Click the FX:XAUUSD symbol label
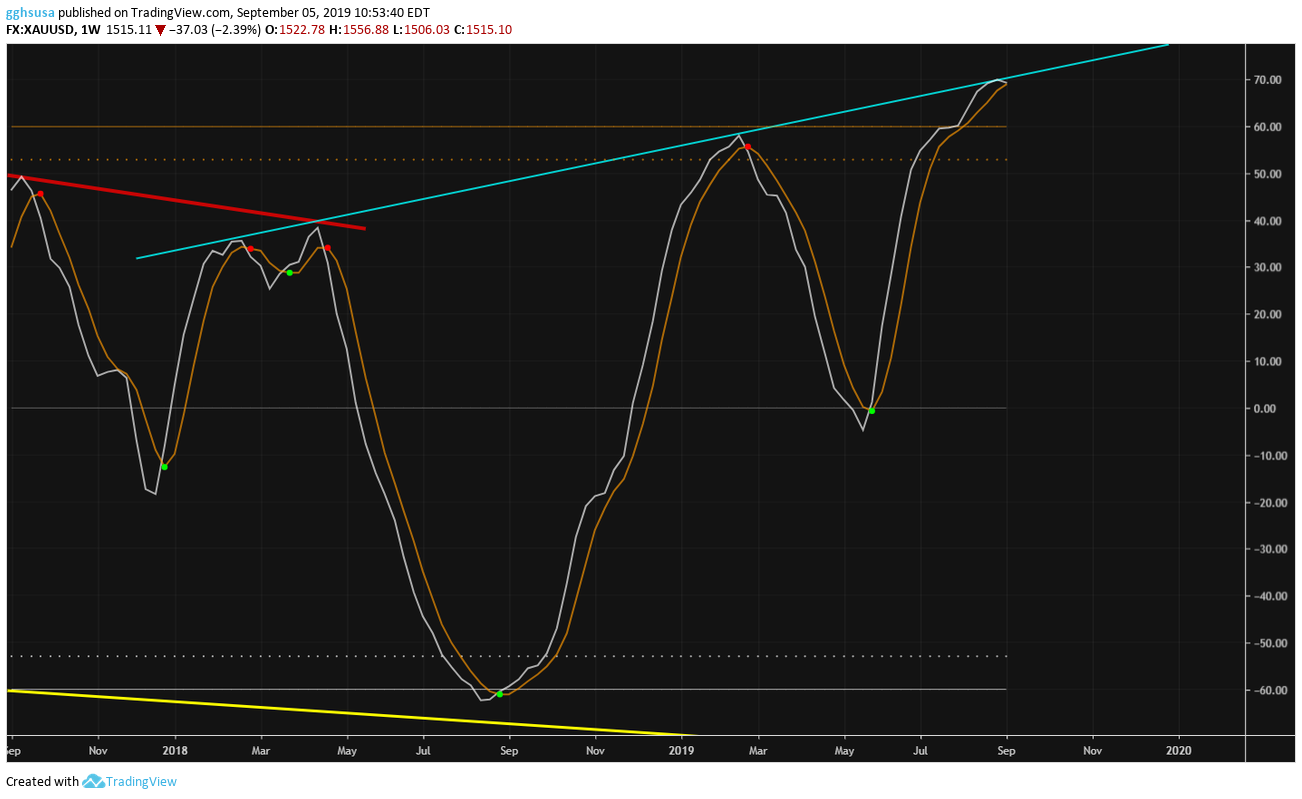 (x=40, y=30)
